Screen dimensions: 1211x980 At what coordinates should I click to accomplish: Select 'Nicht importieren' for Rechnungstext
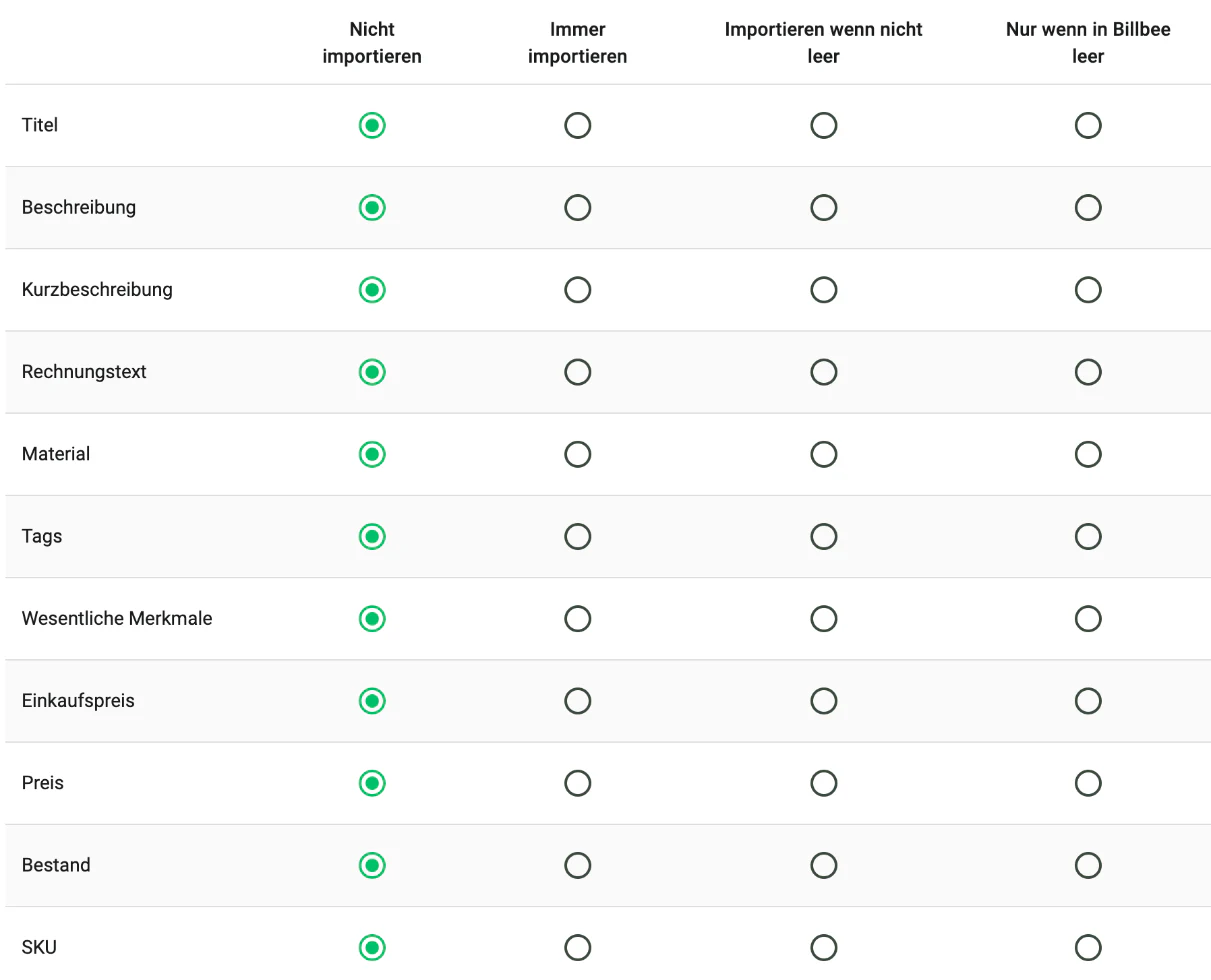click(372, 372)
